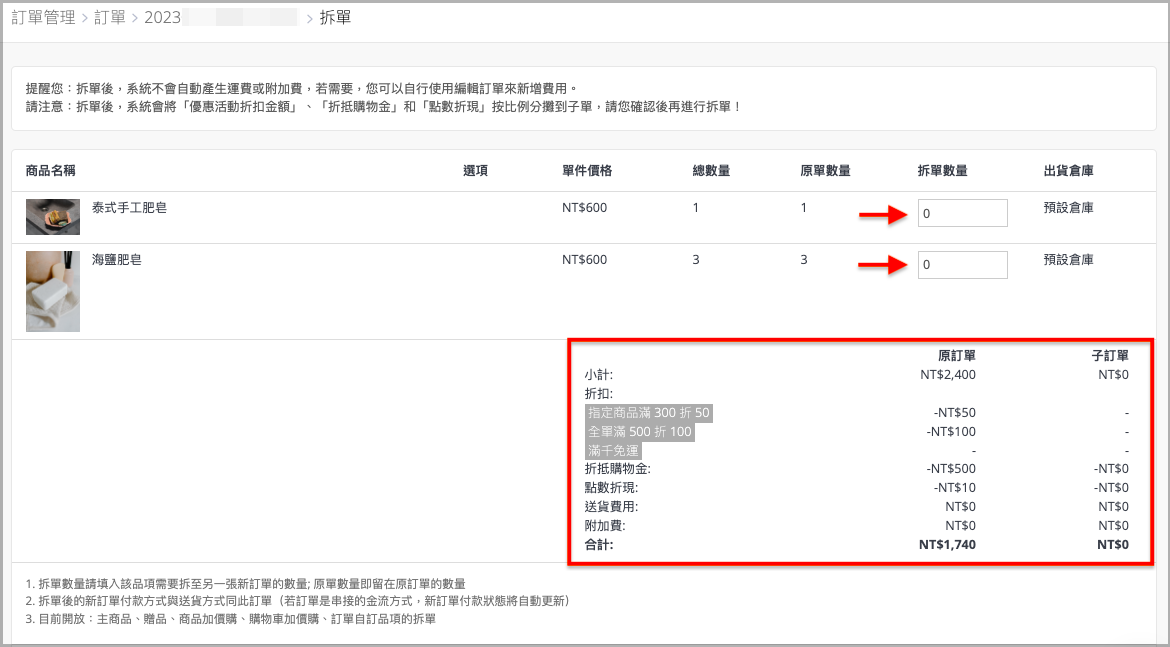Select the 指定商品滿 300 折 50 discount tag

click(x=649, y=413)
